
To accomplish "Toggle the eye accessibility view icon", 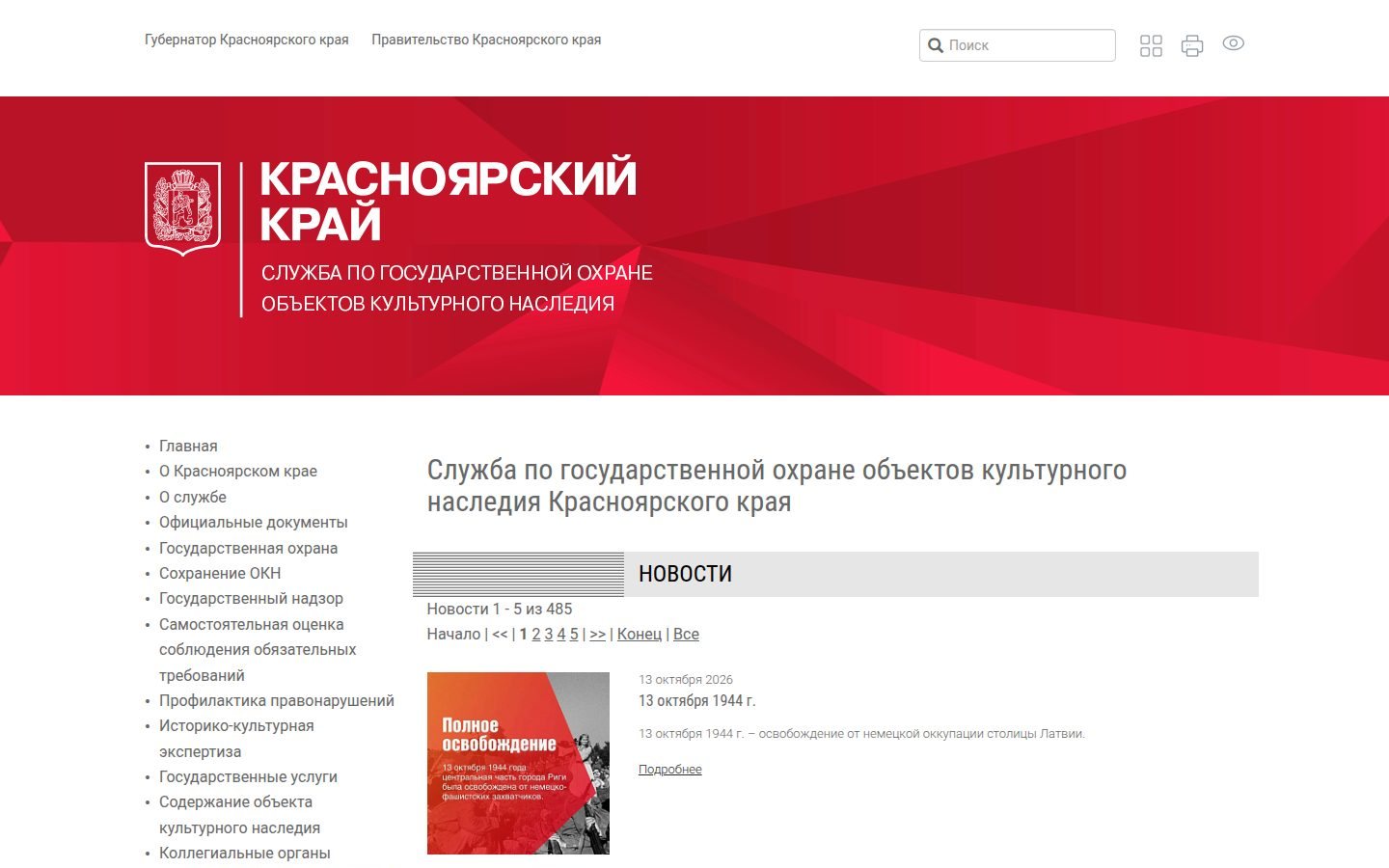I will (1233, 43).
